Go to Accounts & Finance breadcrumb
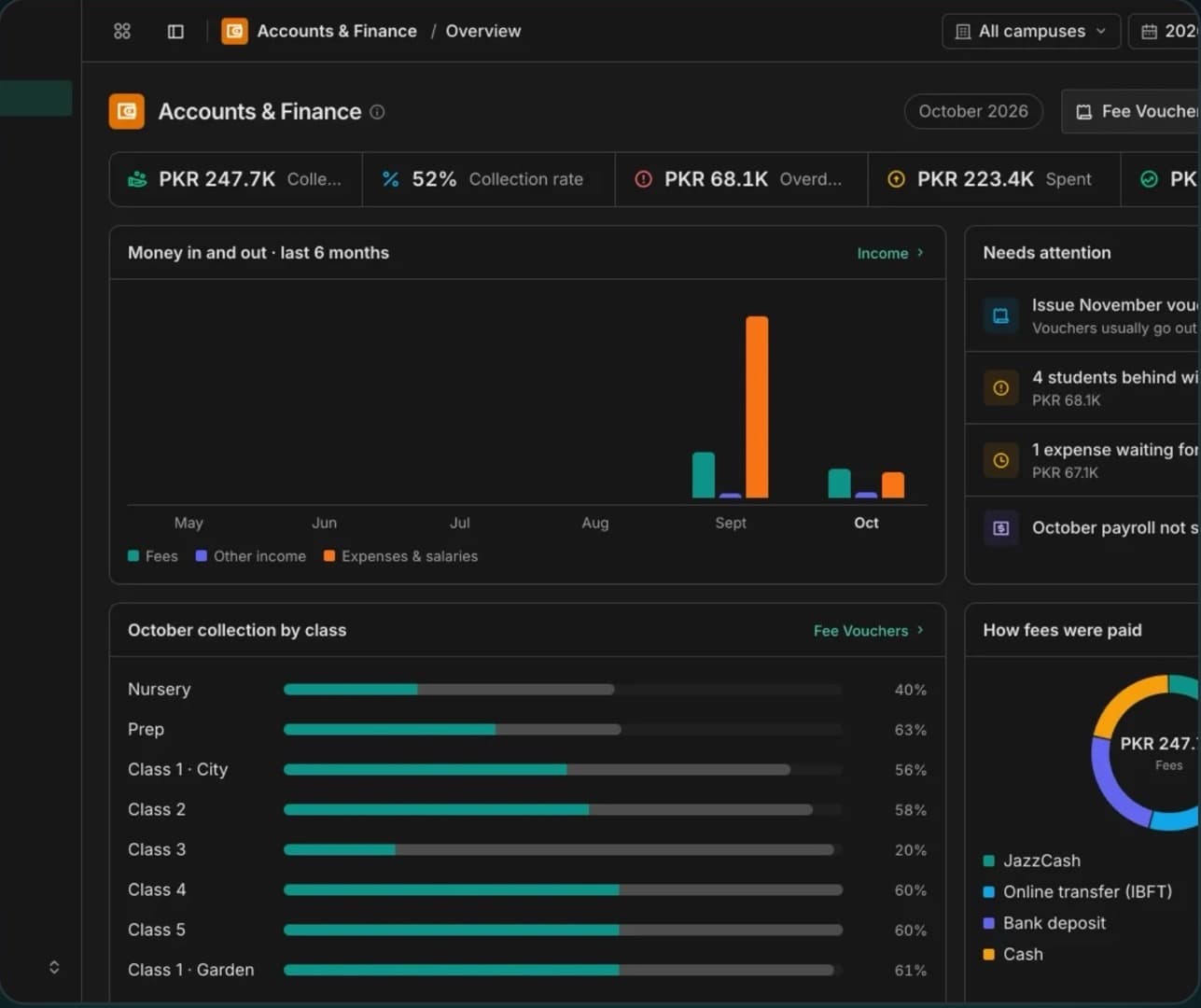Screen dimensions: 1201x1008 (x=337, y=31)
